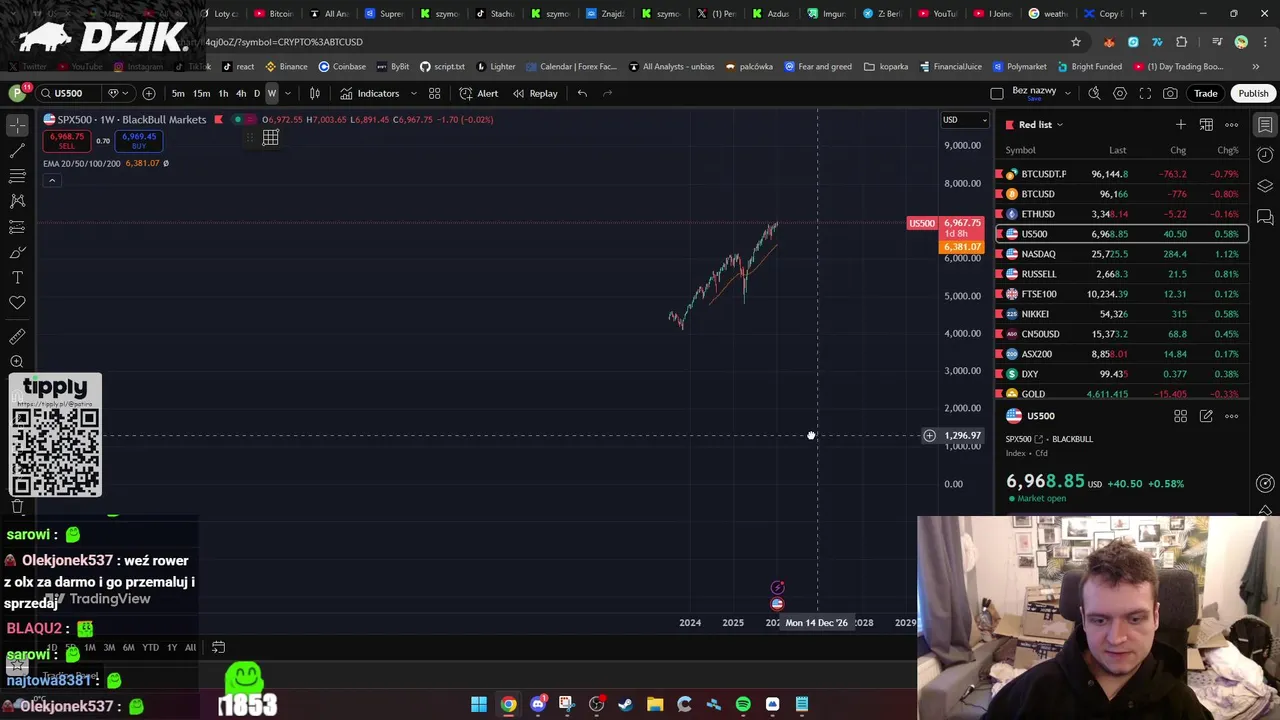The image size is (1280, 720).
Task: Open the chart style candles selector
Action: 315,93
